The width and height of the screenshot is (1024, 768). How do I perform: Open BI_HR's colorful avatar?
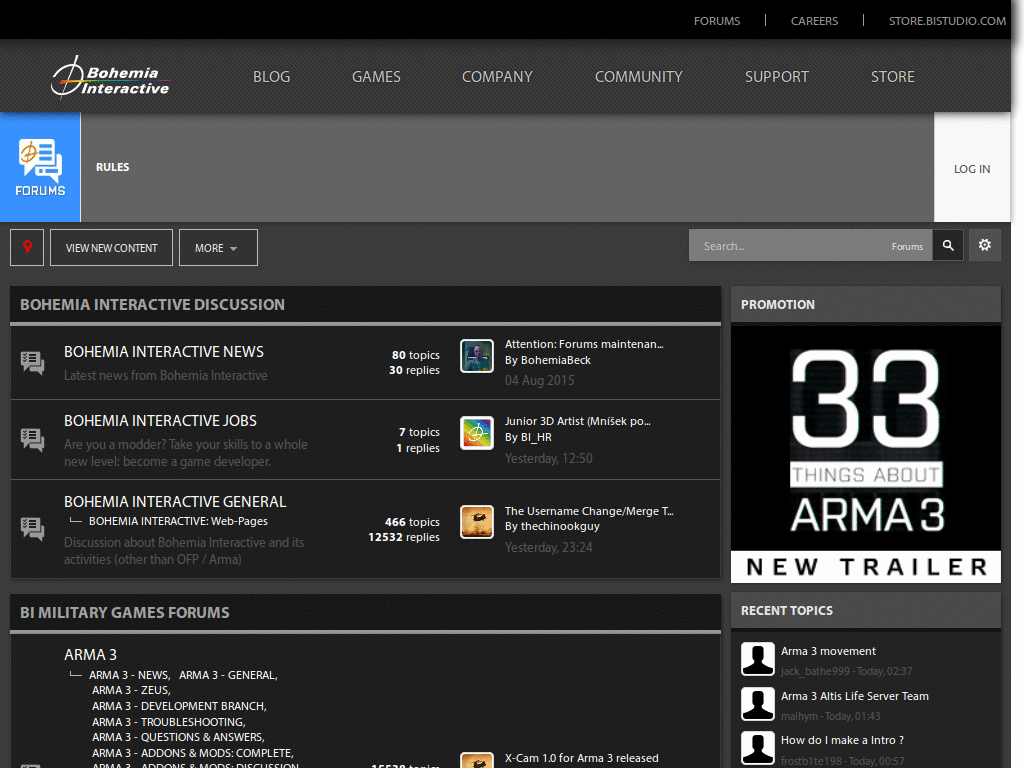click(477, 433)
